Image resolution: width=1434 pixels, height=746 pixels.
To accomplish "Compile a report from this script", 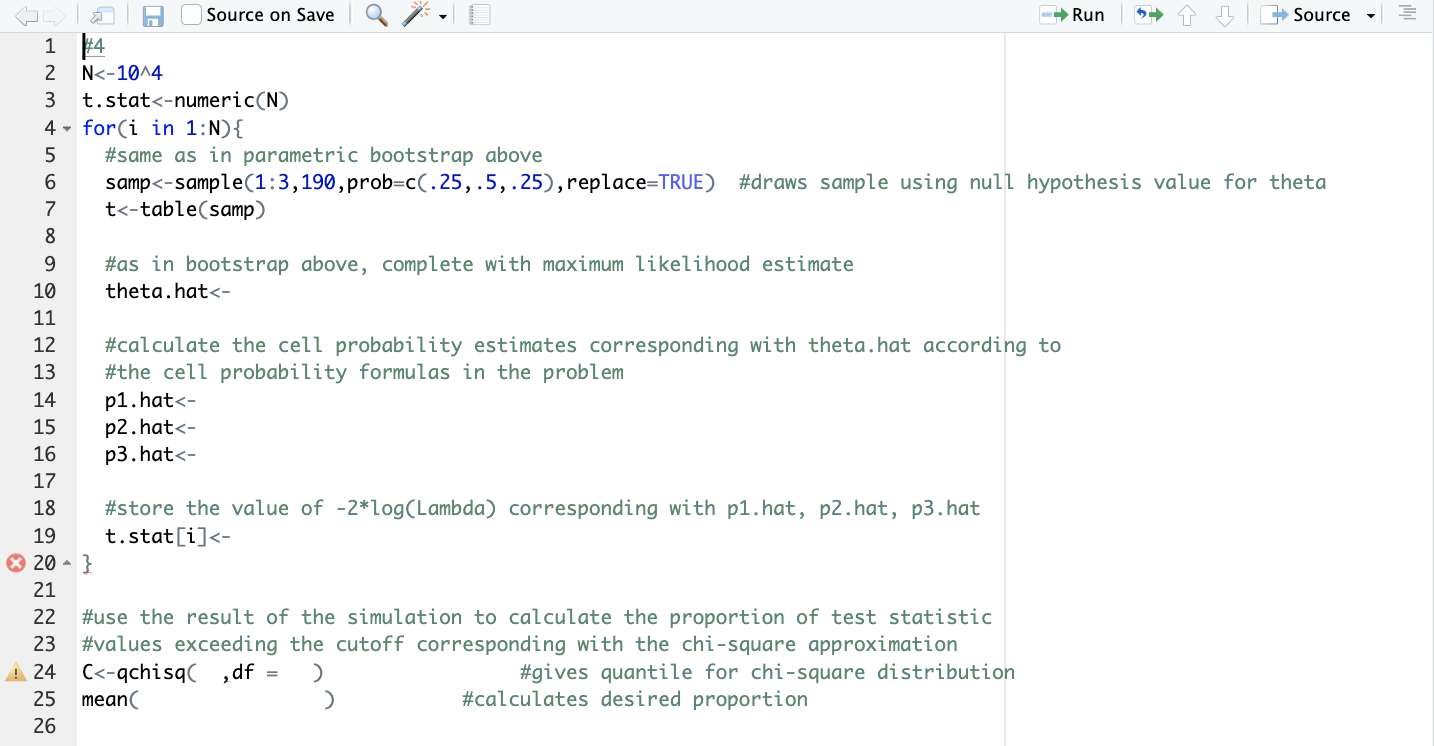I will [479, 14].
